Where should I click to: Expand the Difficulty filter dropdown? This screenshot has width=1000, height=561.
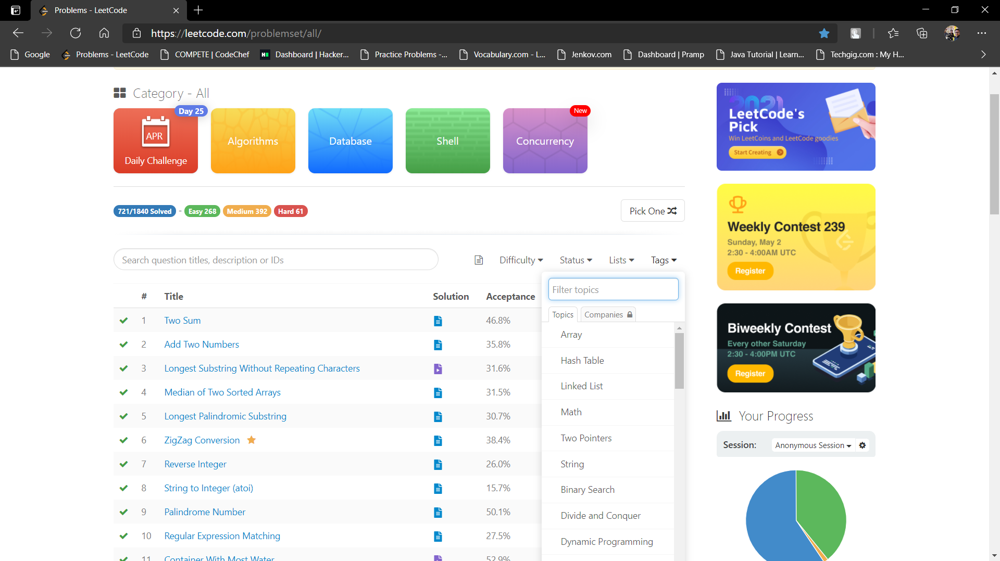521,260
